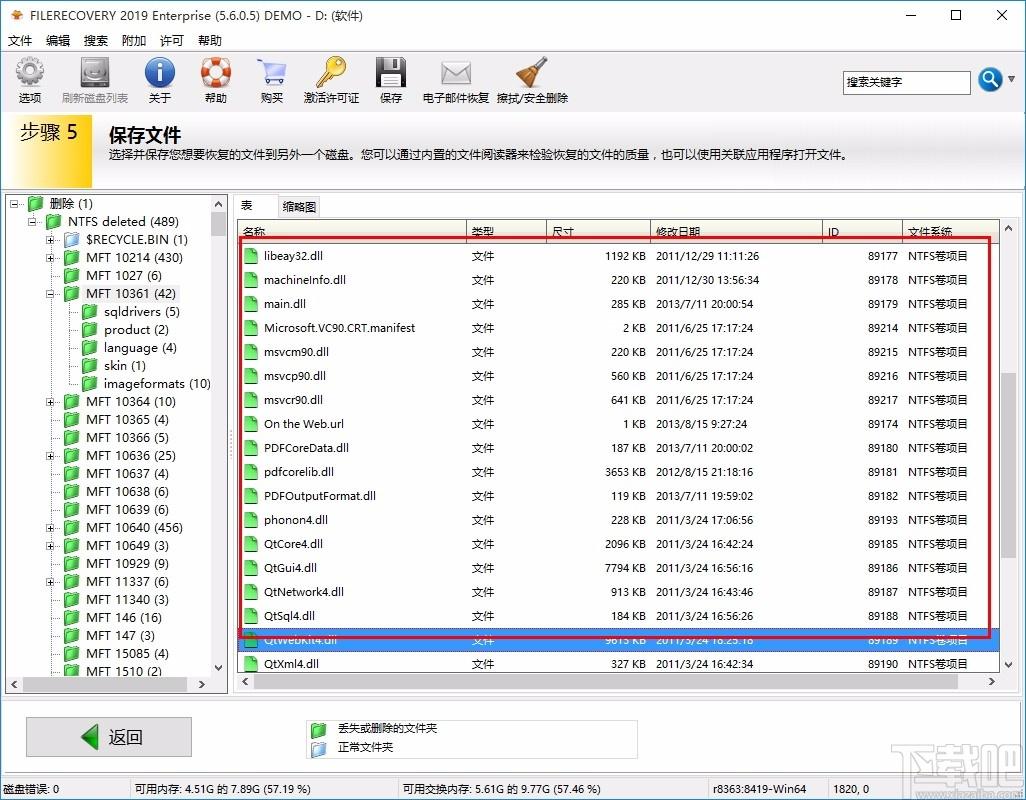Select the PDFOutputFormat.dll file name
The width and height of the screenshot is (1026, 800).
[320, 496]
